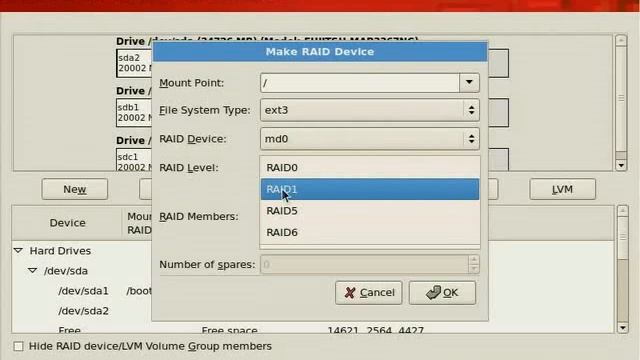
Task: Click the Hard Drives label
Action: pyautogui.click(x=60, y=251)
